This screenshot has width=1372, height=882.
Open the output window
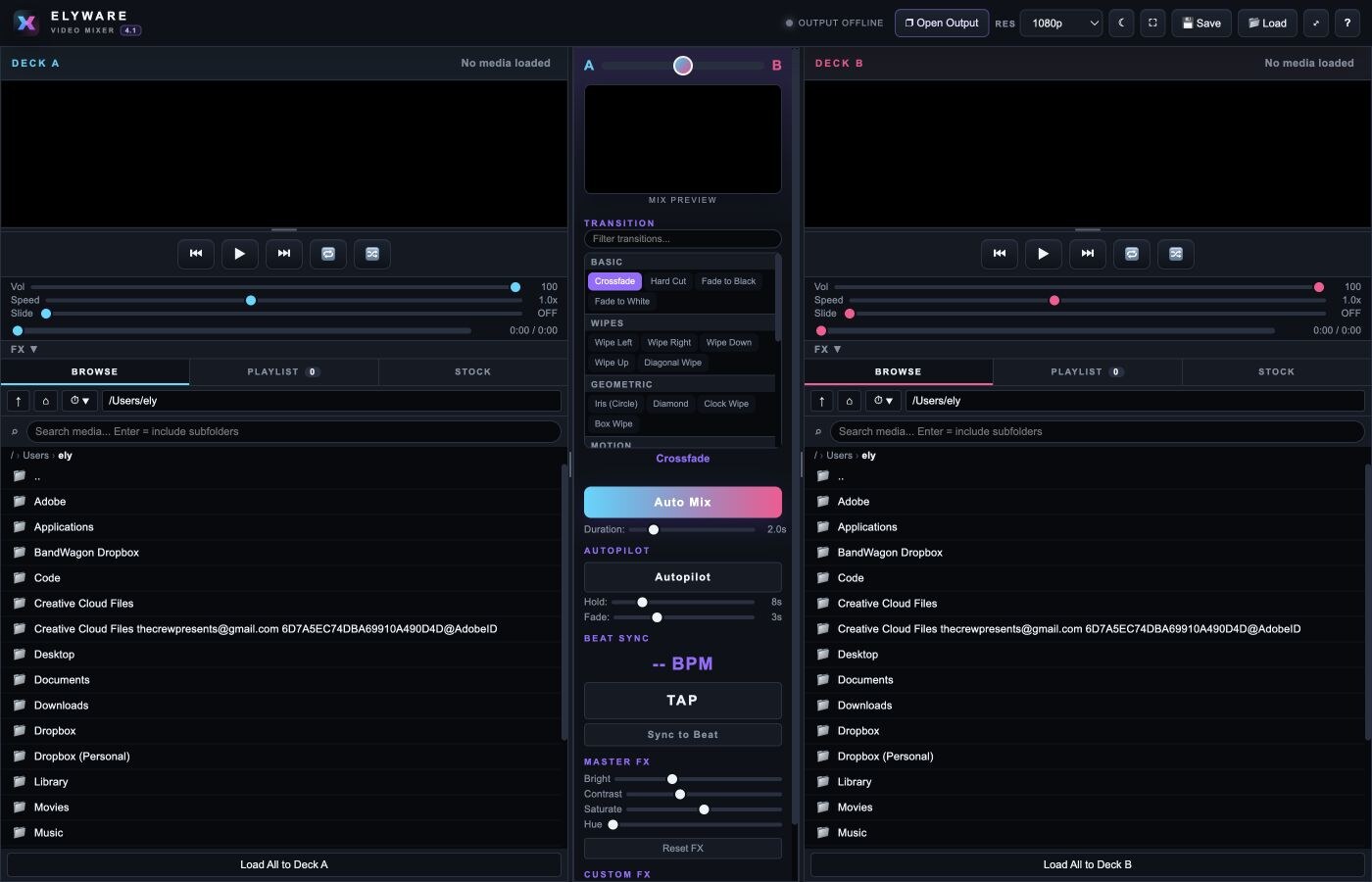(942, 23)
